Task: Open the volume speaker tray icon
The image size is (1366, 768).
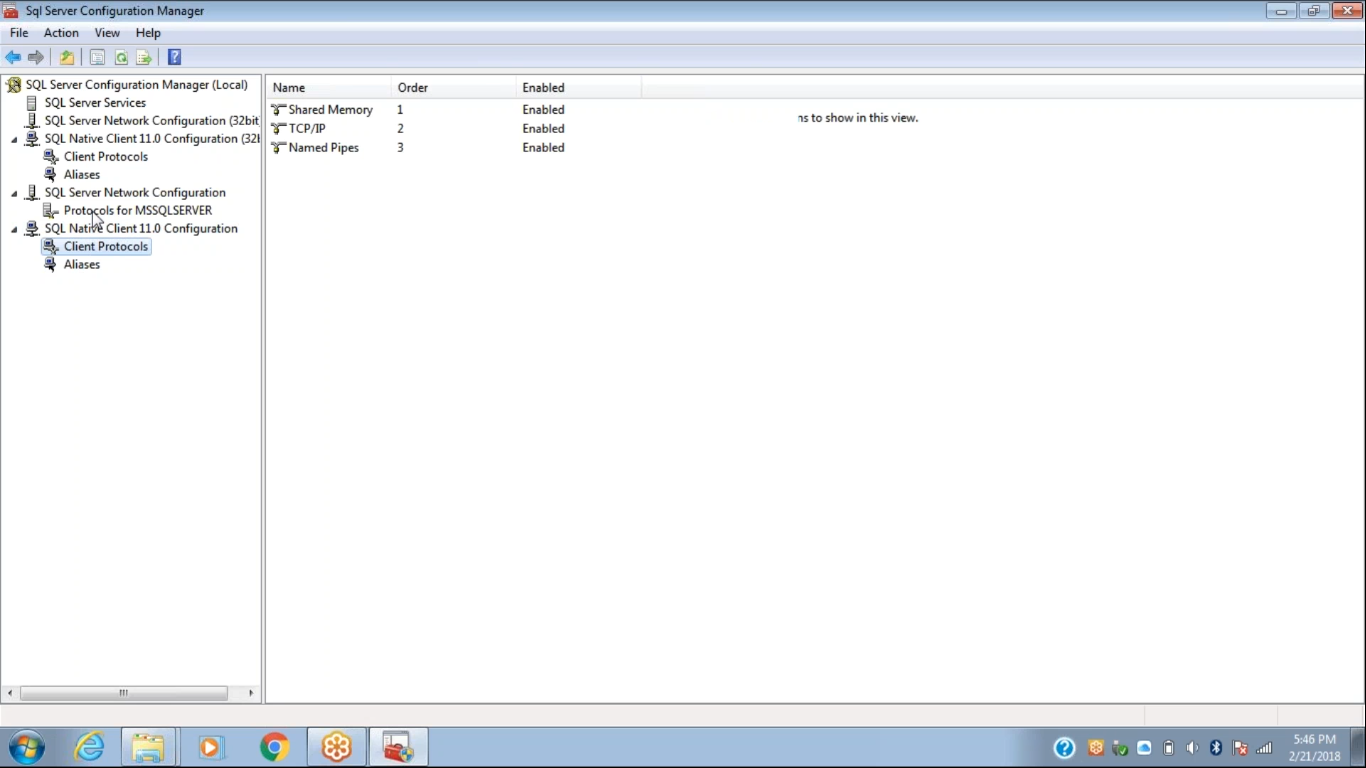Action: (x=1192, y=748)
